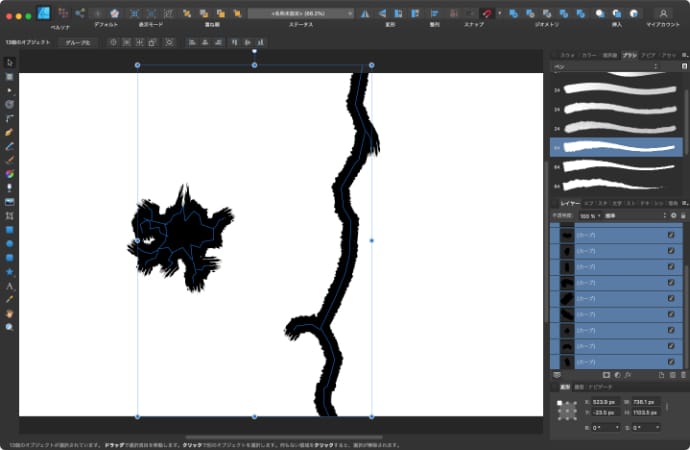Select the highlighted brush stroke preset
This screenshot has height=450, width=690.
pos(615,147)
